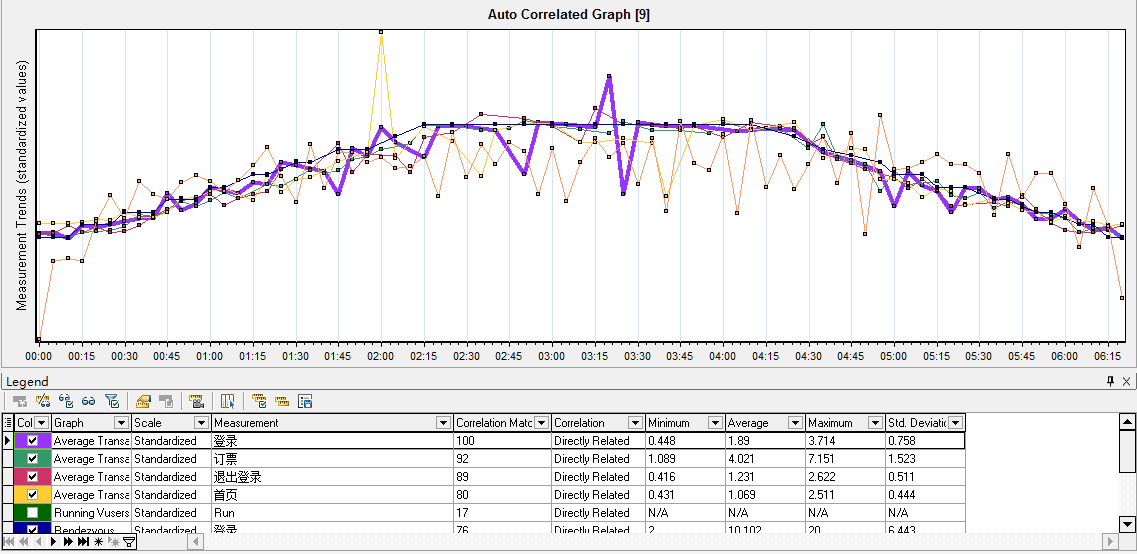Open the Maximum column filter dropdown
The width and height of the screenshot is (1137, 554).
pos(875,422)
